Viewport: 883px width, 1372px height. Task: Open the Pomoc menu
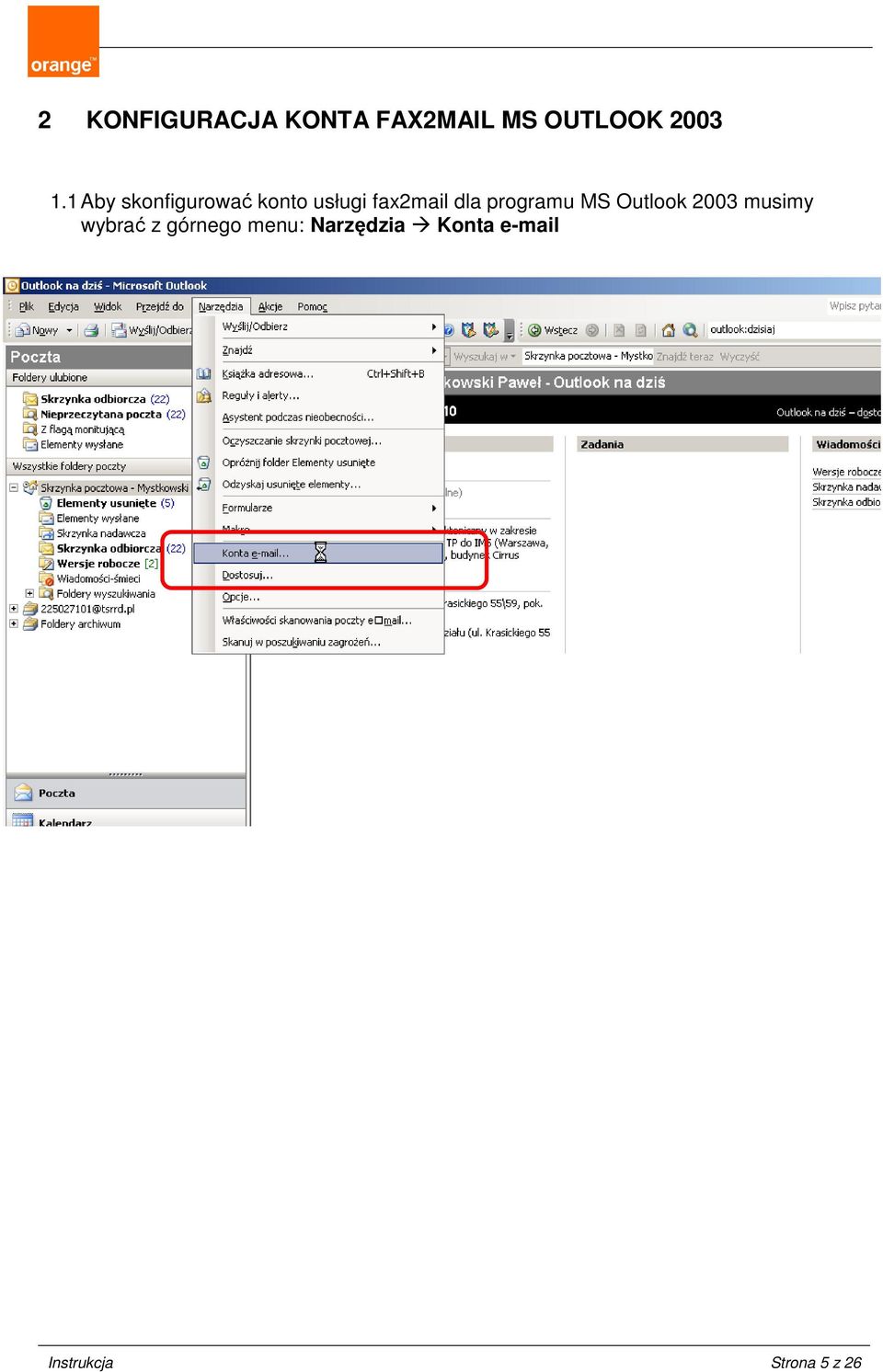point(312,307)
